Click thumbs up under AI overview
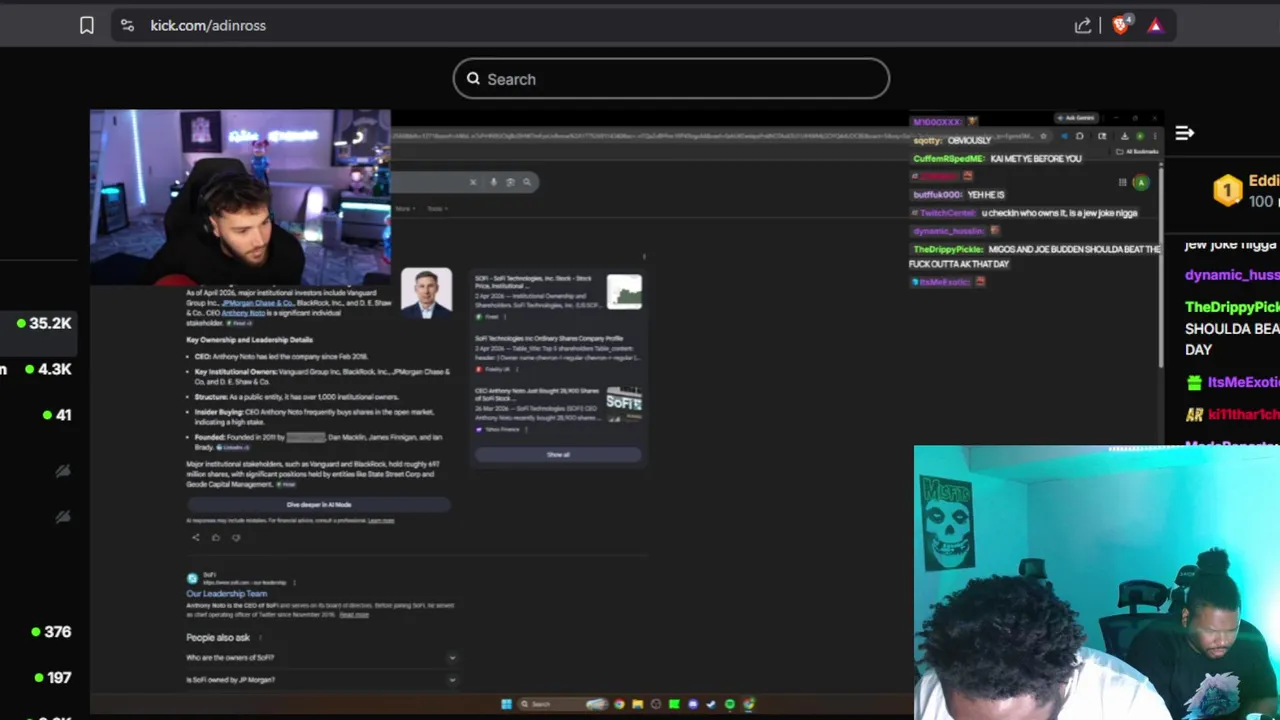This screenshot has height=720, width=1280. [215, 538]
